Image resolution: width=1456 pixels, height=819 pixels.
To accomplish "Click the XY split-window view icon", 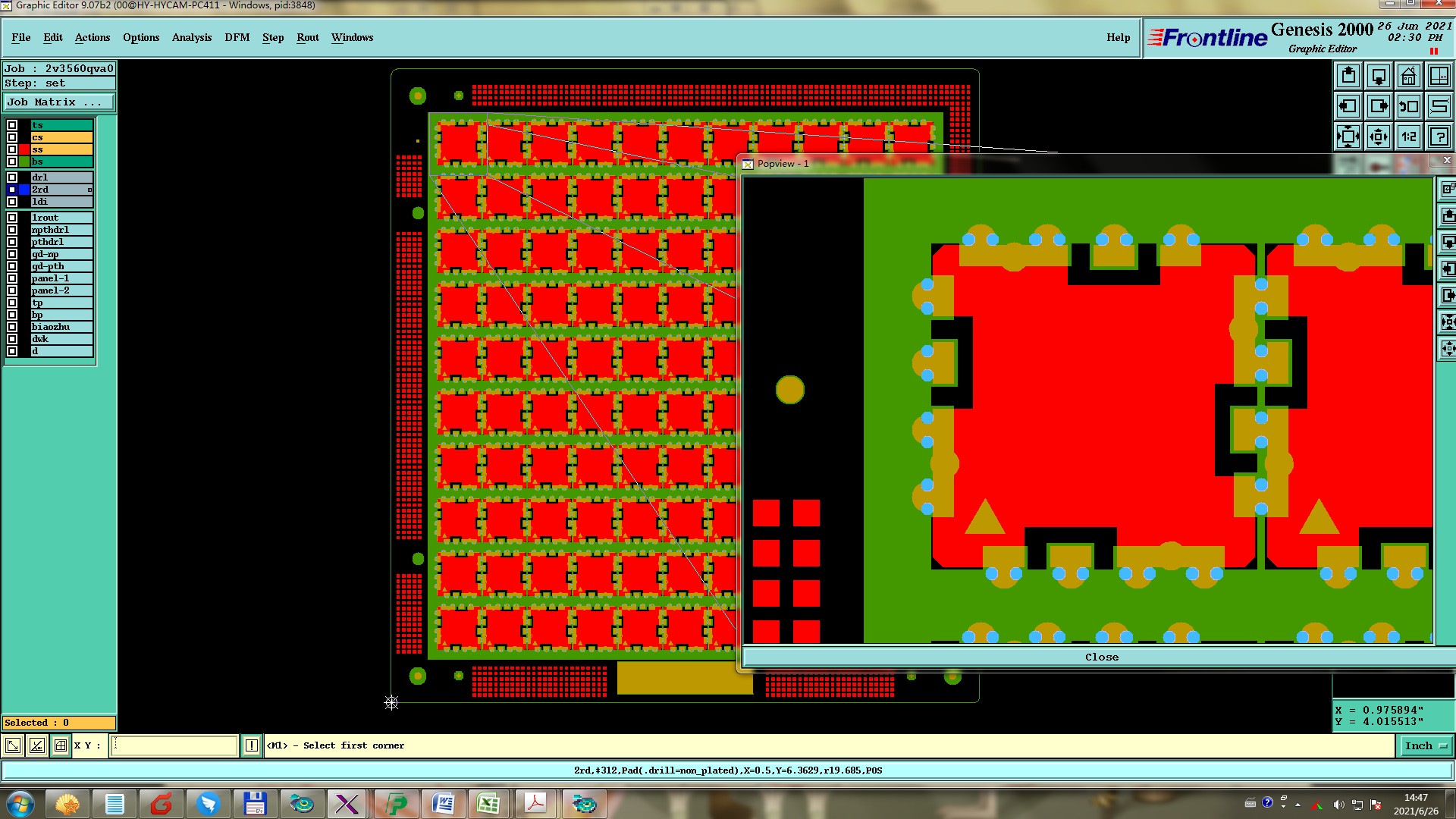I will click(1439, 76).
